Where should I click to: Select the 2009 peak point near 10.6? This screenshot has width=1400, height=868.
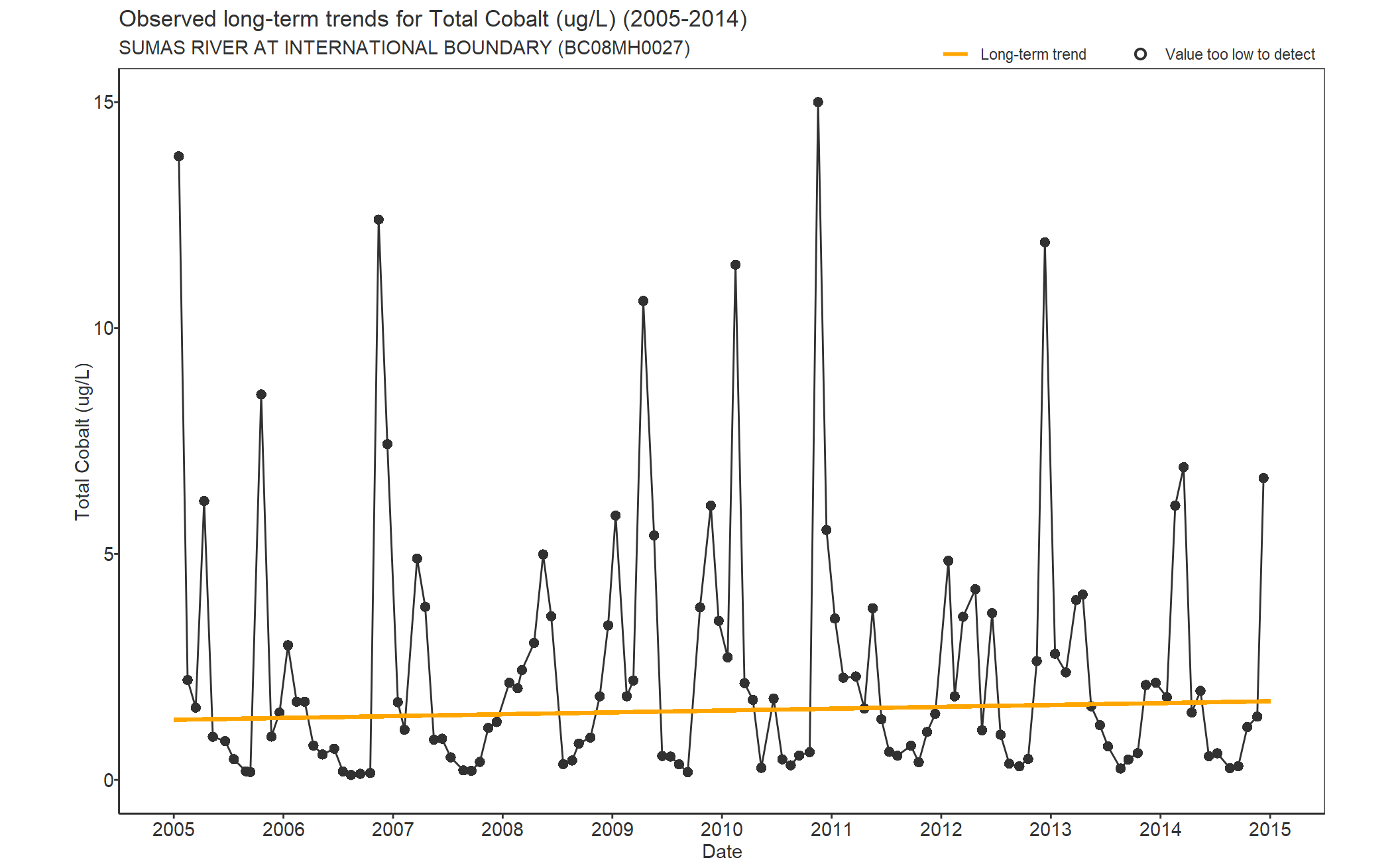[643, 301]
